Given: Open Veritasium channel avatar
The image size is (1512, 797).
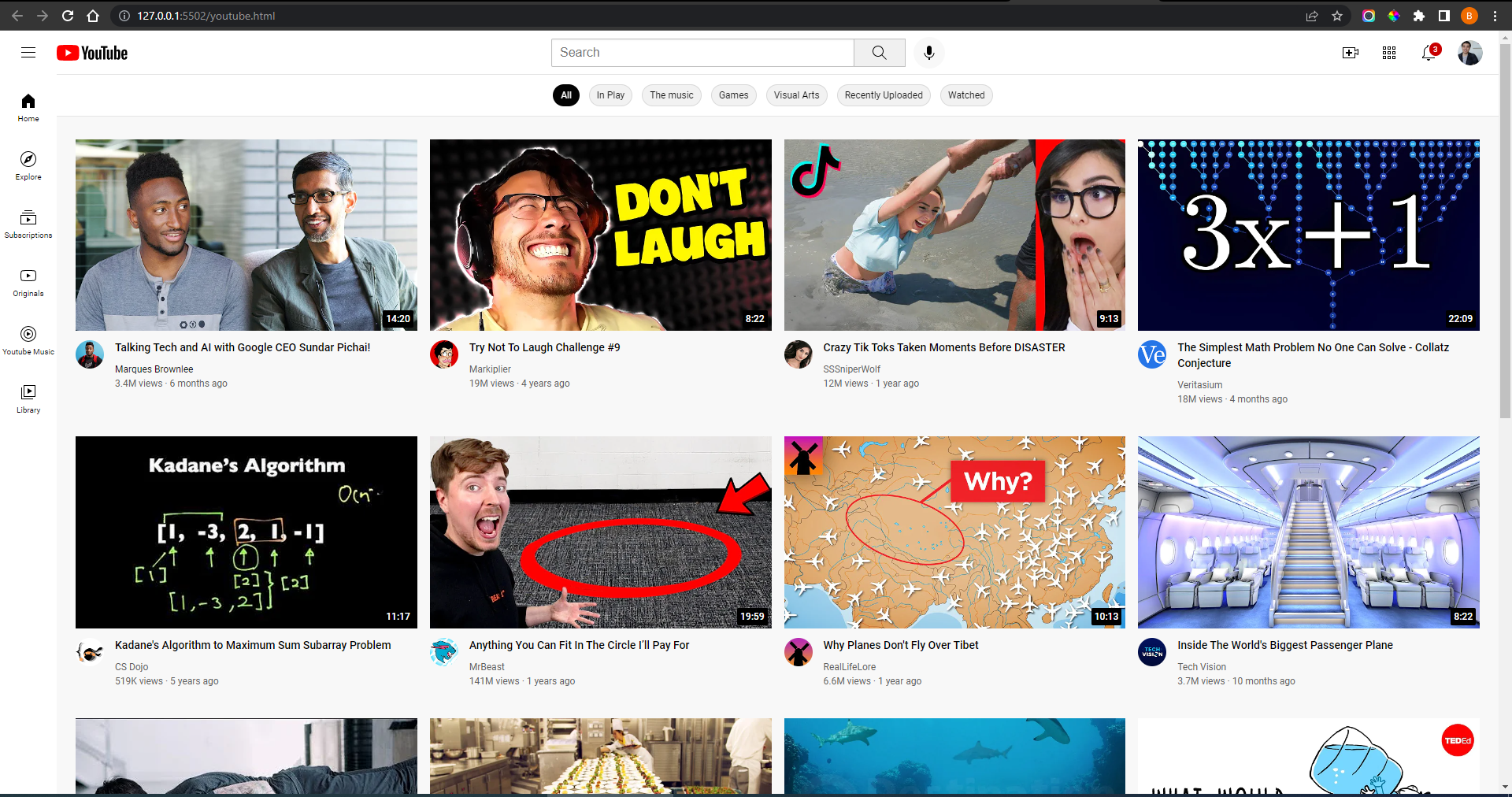Looking at the screenshot, I should (1152, 354).
